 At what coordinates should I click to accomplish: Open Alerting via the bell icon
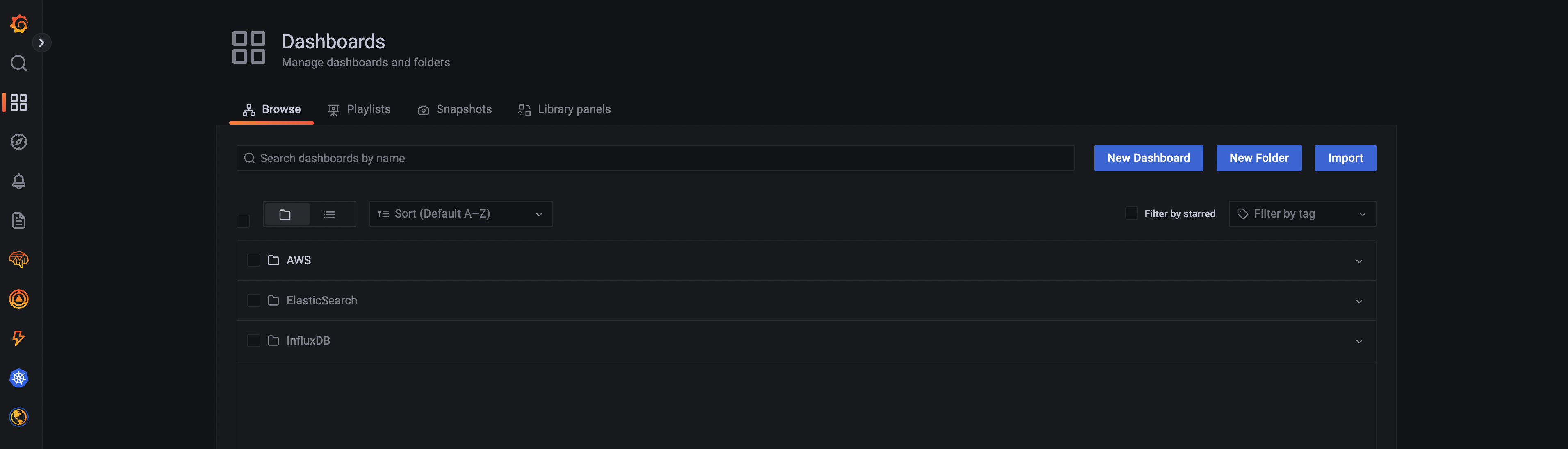pyautogui.click(x=18, y=181)
